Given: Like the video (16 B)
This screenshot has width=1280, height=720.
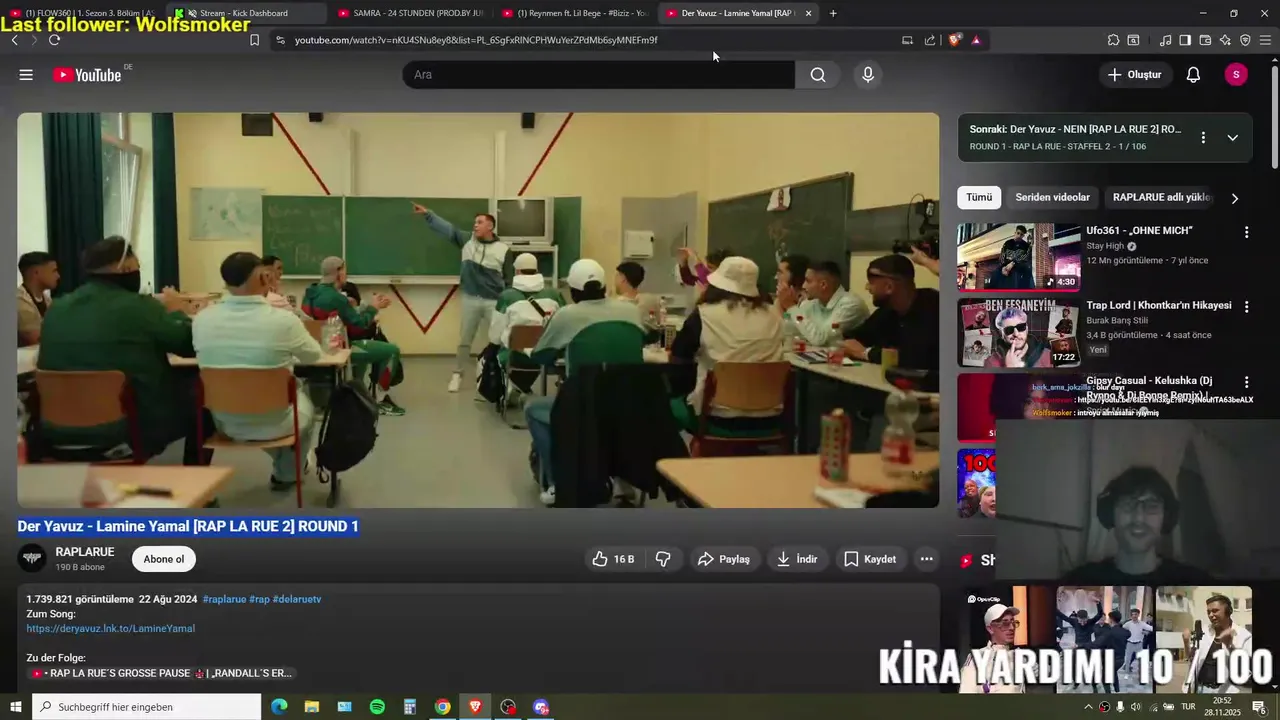Looking at the screenshot, I should pos(613,559).
